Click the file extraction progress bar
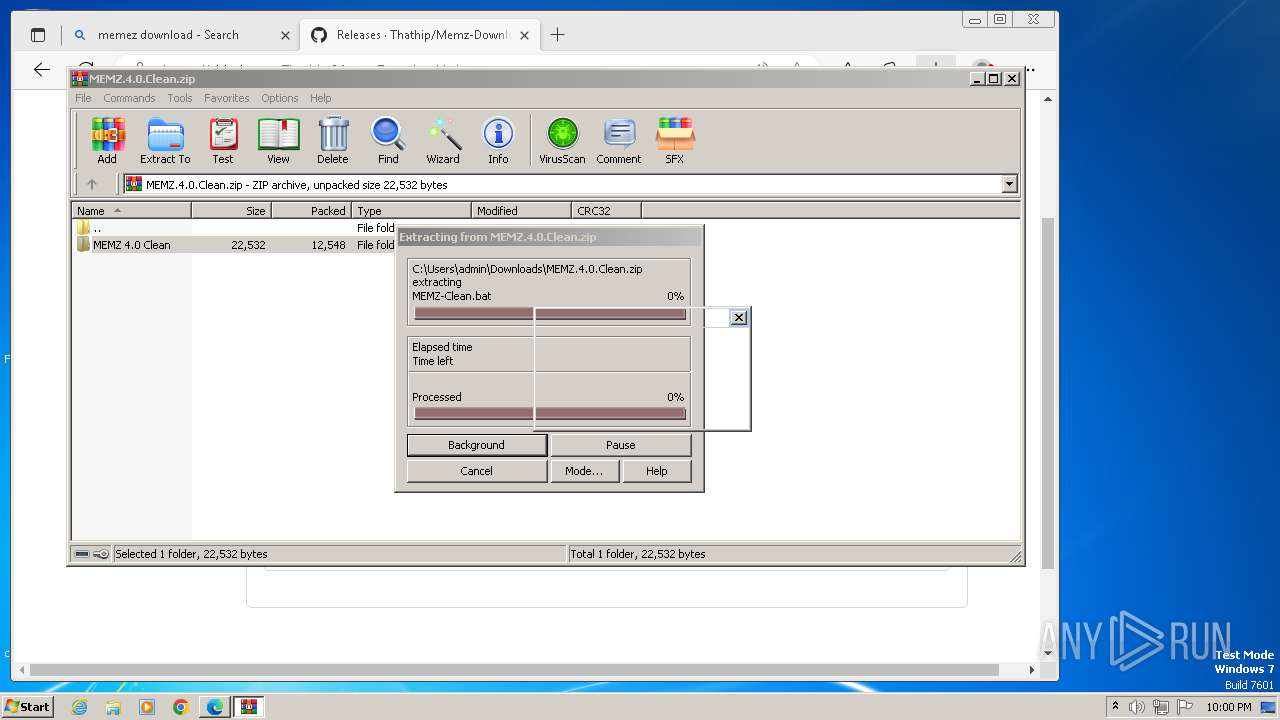The width and height of the screenshot is (1280, 720). 550,314
